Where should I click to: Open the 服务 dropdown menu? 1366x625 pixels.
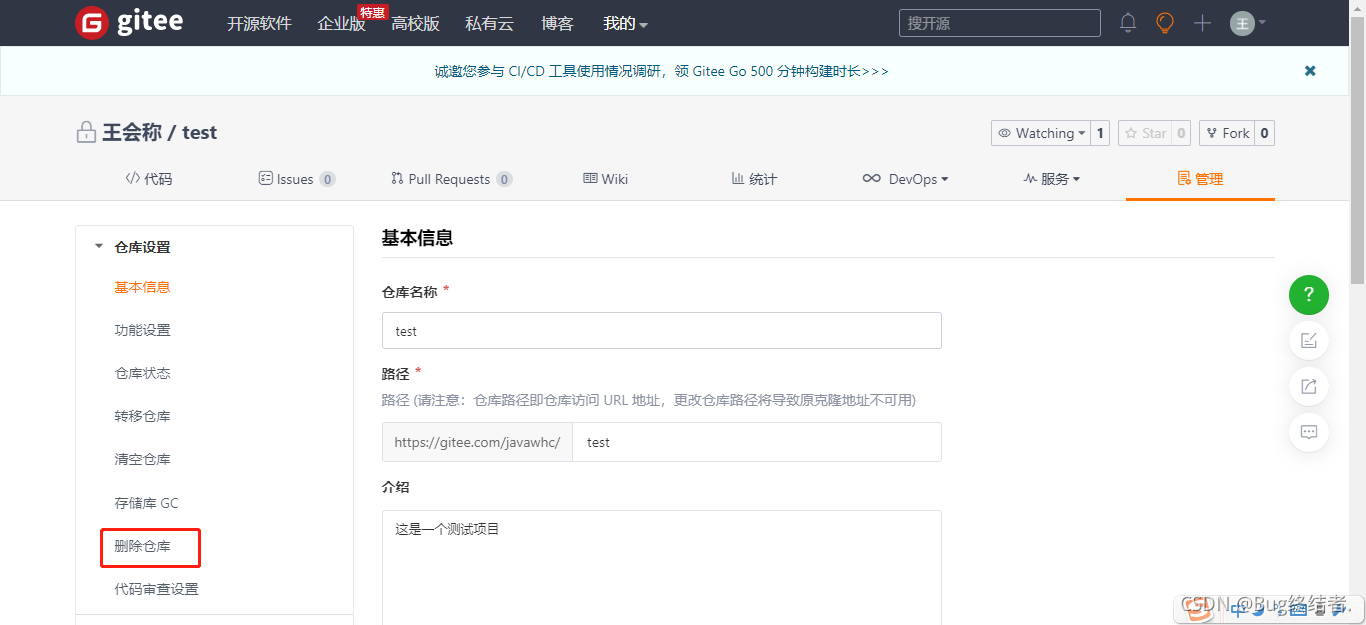(1051, 178)
